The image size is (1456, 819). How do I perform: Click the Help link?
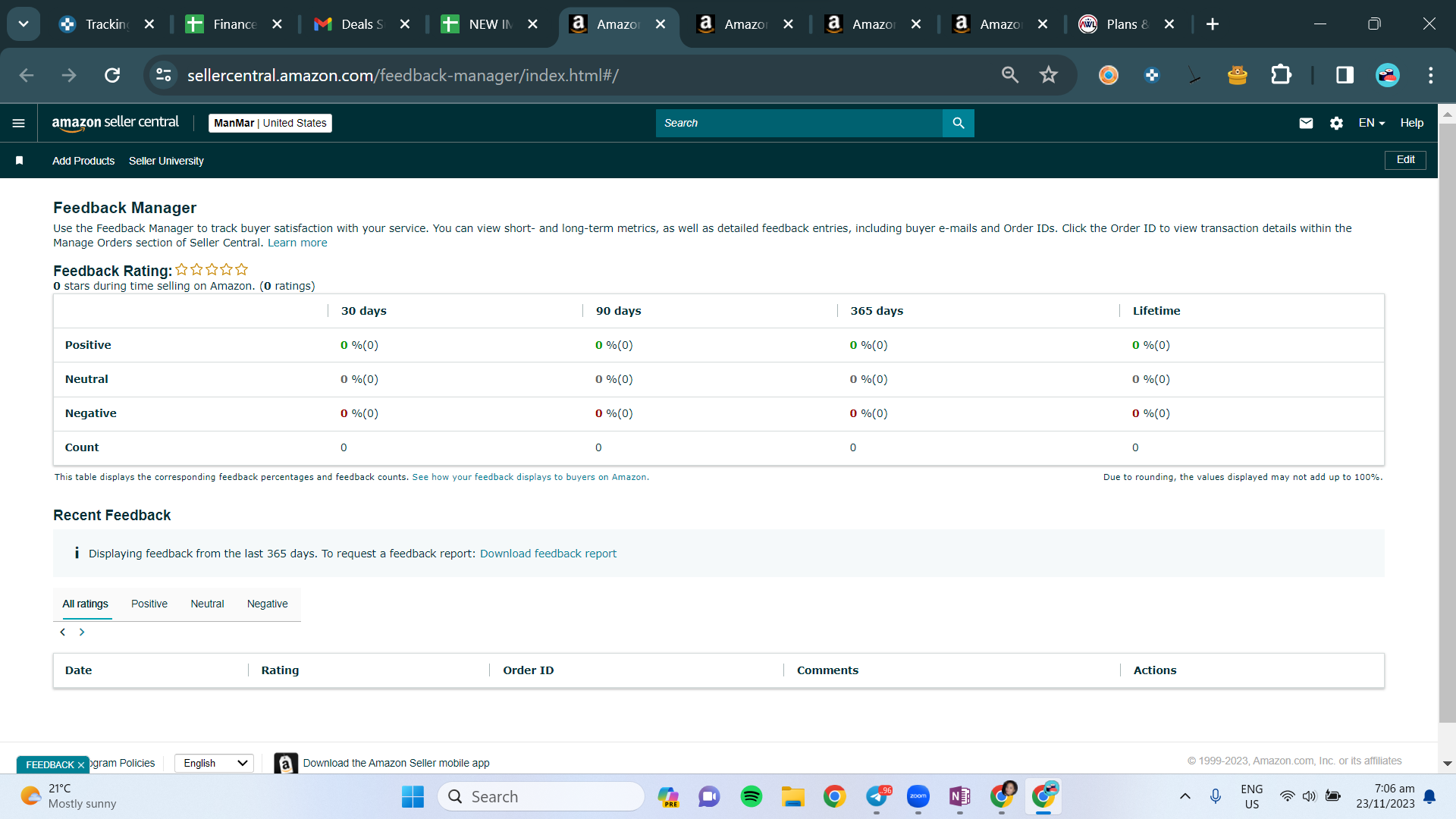tap(1412, 123)
